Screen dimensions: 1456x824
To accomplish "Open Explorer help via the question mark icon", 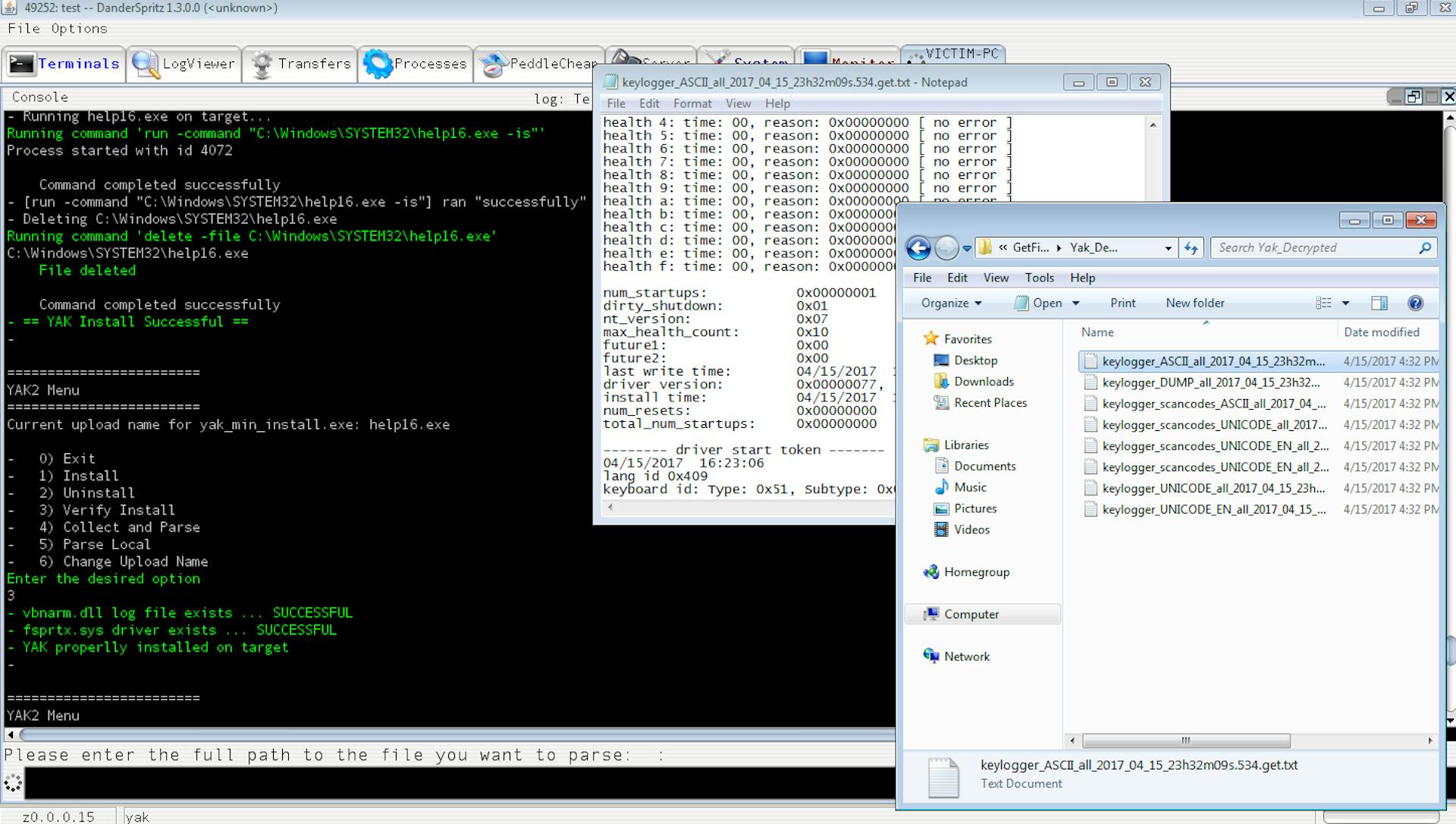I will [1415, 303].
